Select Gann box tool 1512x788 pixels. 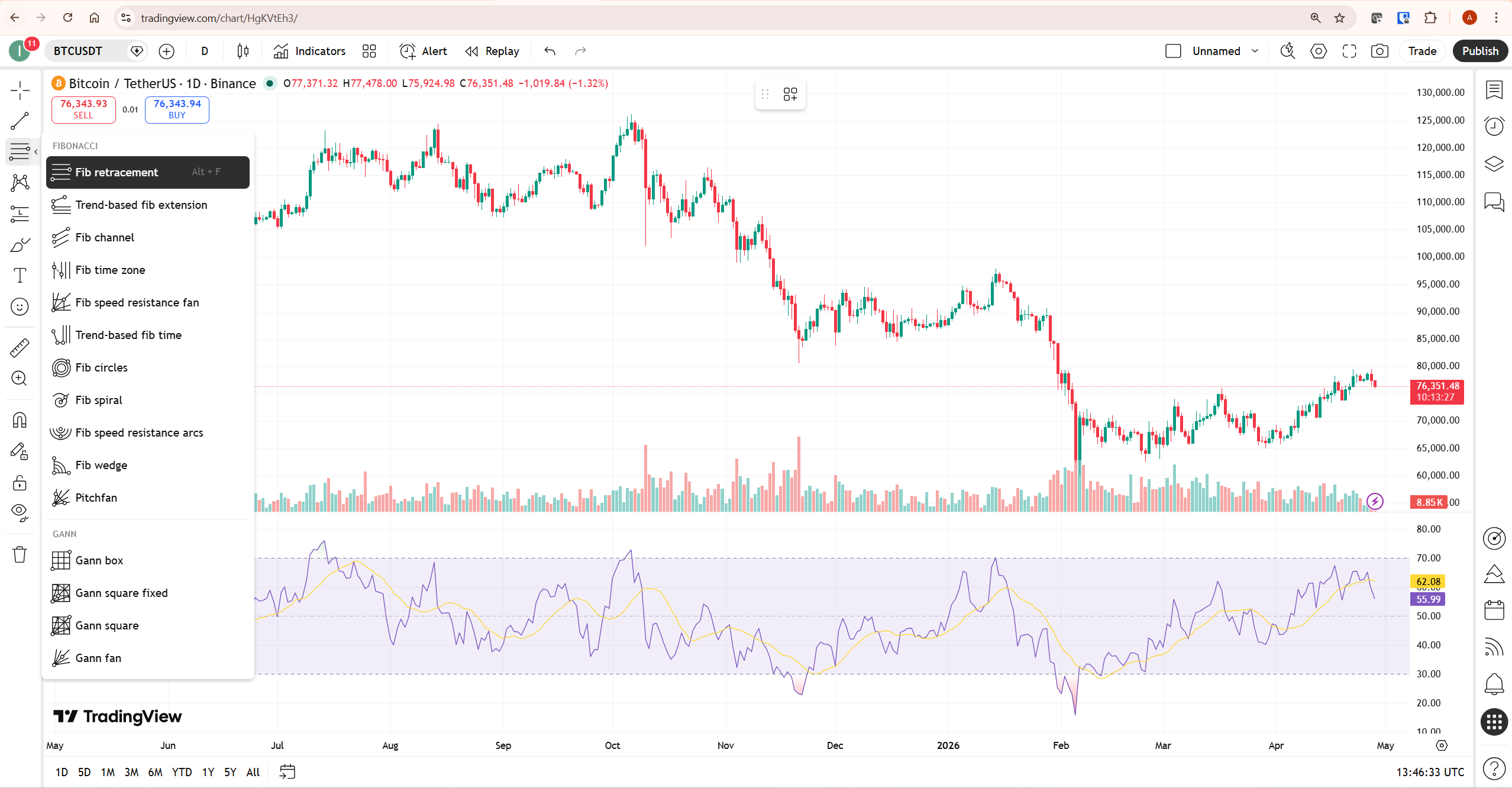tap(148, 560)
